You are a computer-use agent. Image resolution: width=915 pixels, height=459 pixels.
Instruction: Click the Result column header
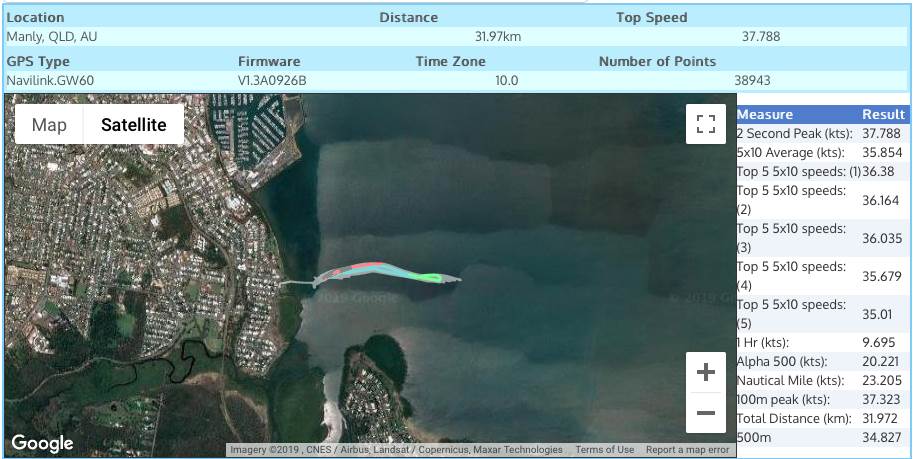pos(883,114)
